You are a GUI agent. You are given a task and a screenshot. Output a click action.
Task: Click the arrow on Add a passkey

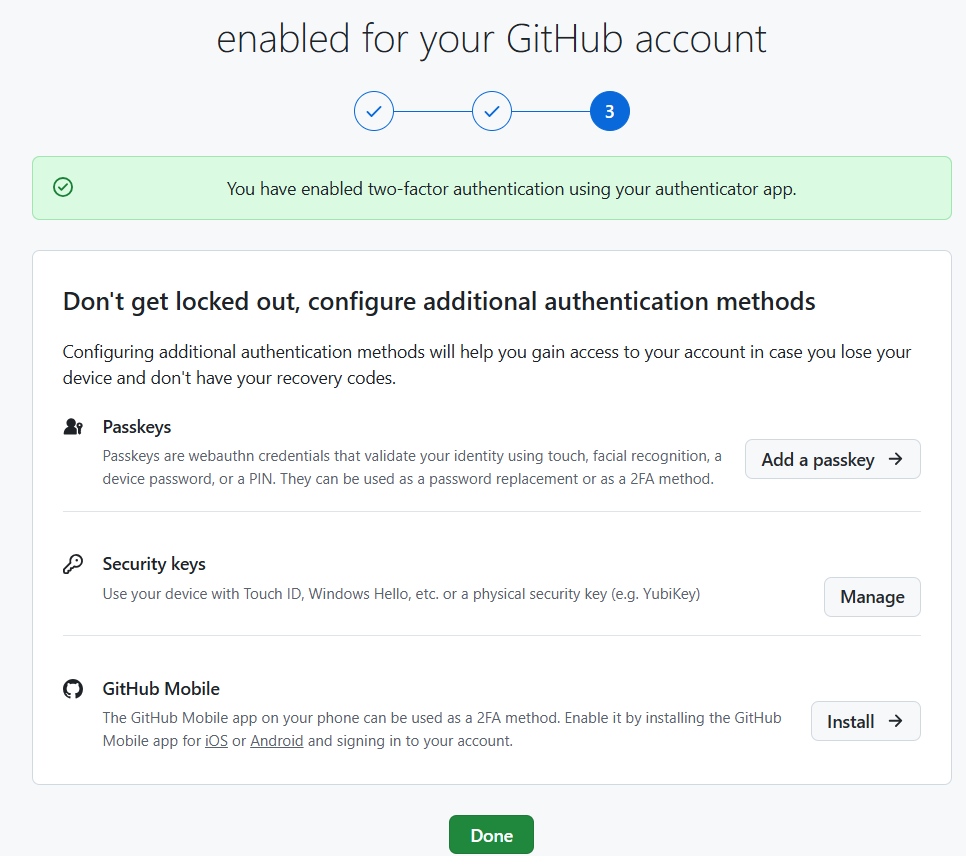point(896,459)
